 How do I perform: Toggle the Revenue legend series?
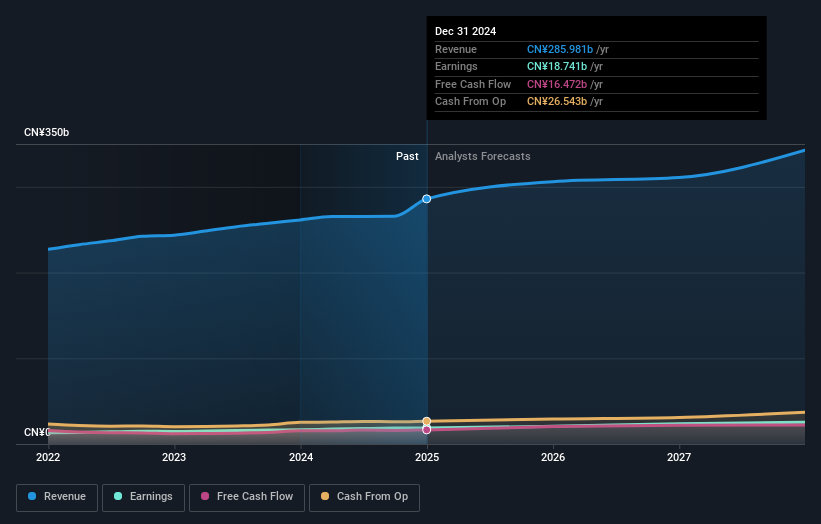click(57, 497)
